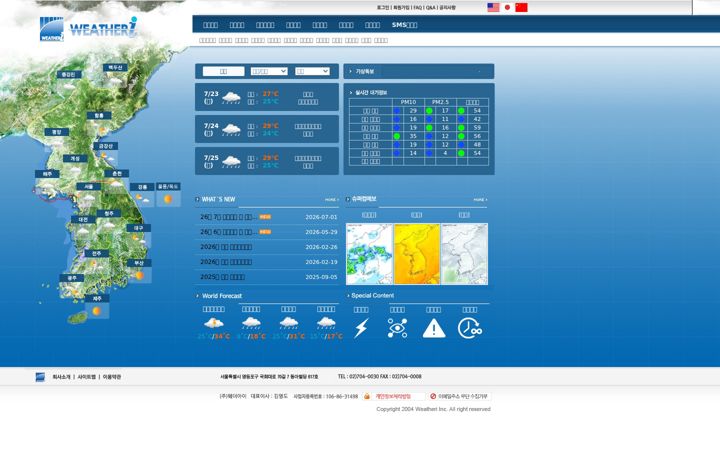
Task: Open the 전주 weather icon on the map
Action: [96, 265]
